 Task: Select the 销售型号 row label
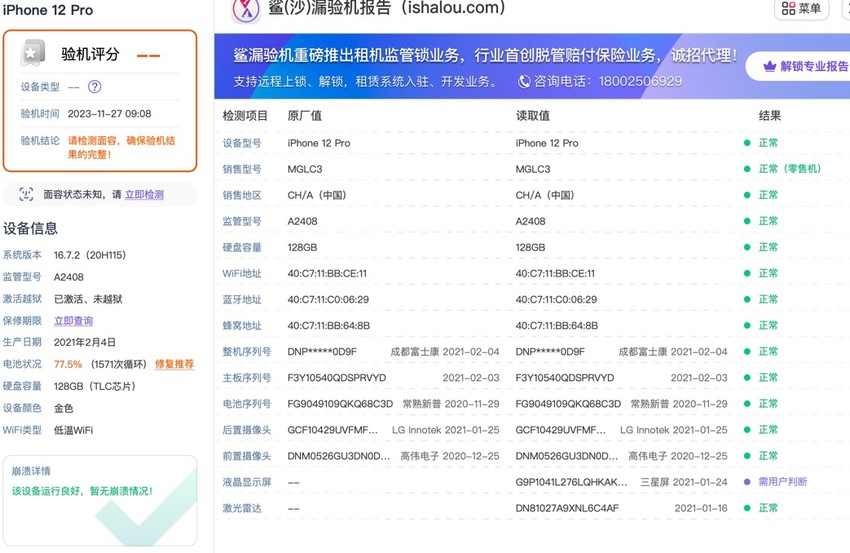coord(242,169)
